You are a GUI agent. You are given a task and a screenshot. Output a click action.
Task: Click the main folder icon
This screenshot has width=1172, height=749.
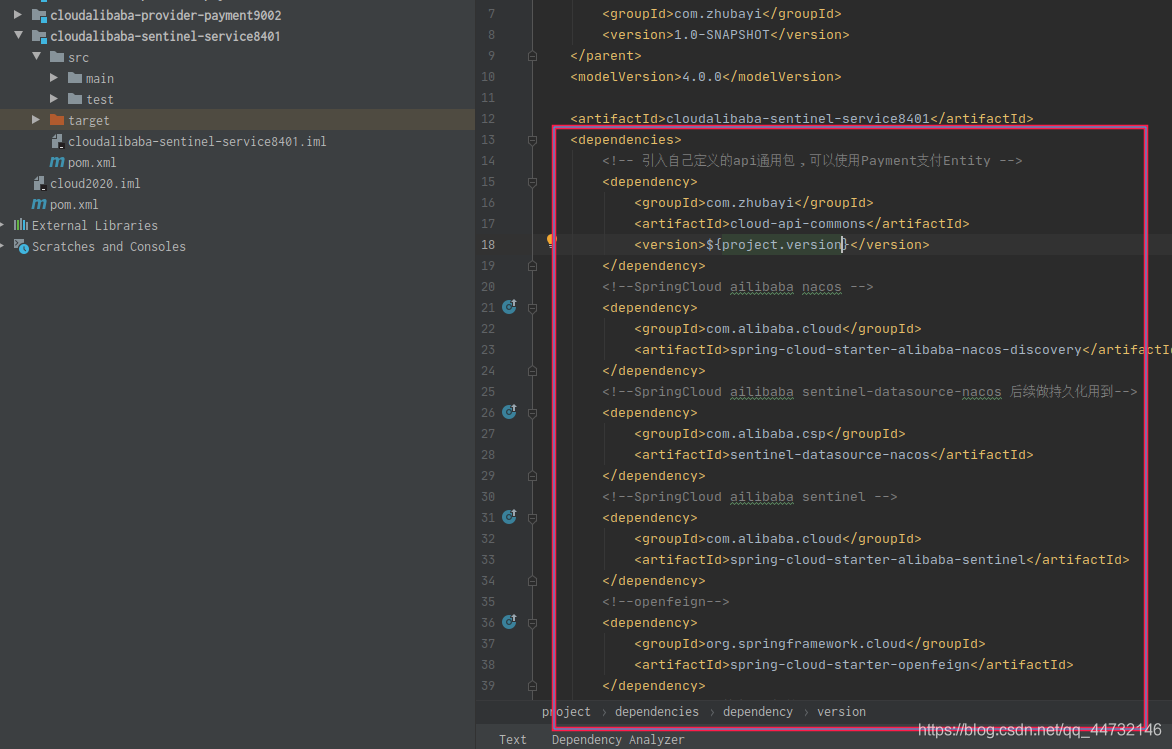75,78
